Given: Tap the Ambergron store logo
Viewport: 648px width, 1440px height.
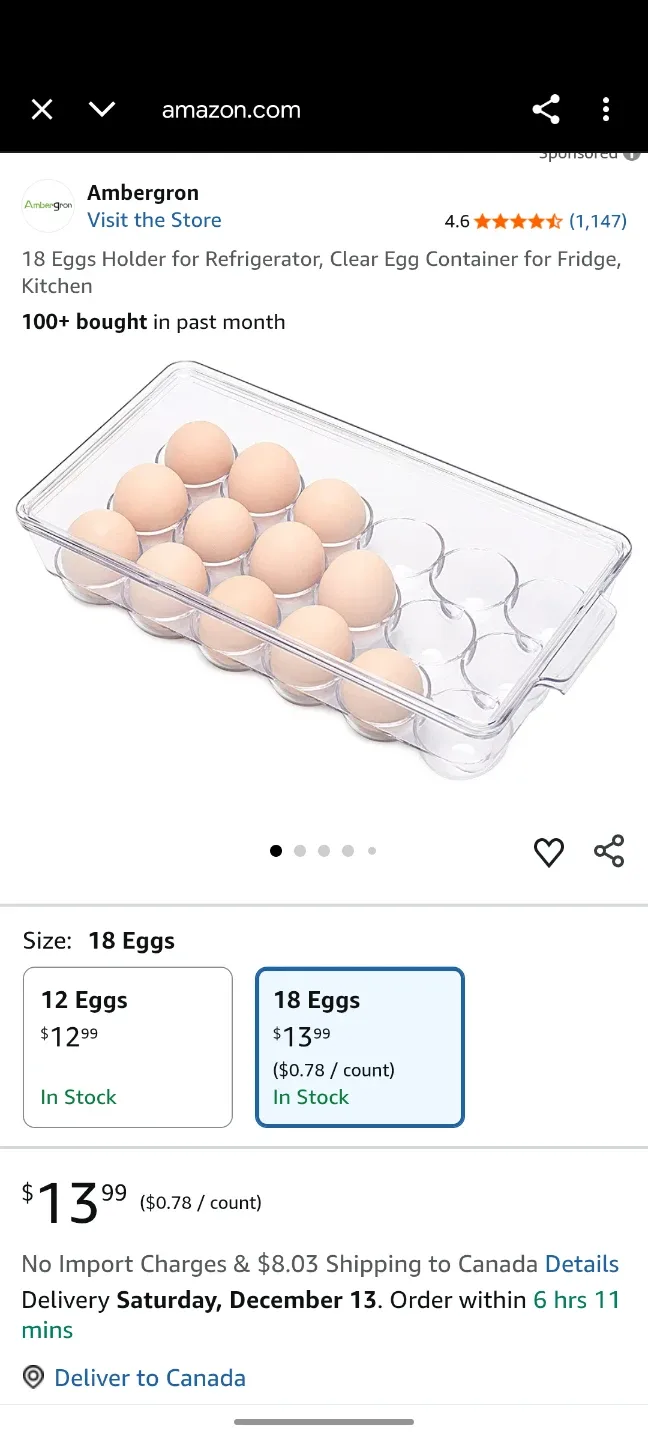Looking at the screenshot, I should [47, 205].
